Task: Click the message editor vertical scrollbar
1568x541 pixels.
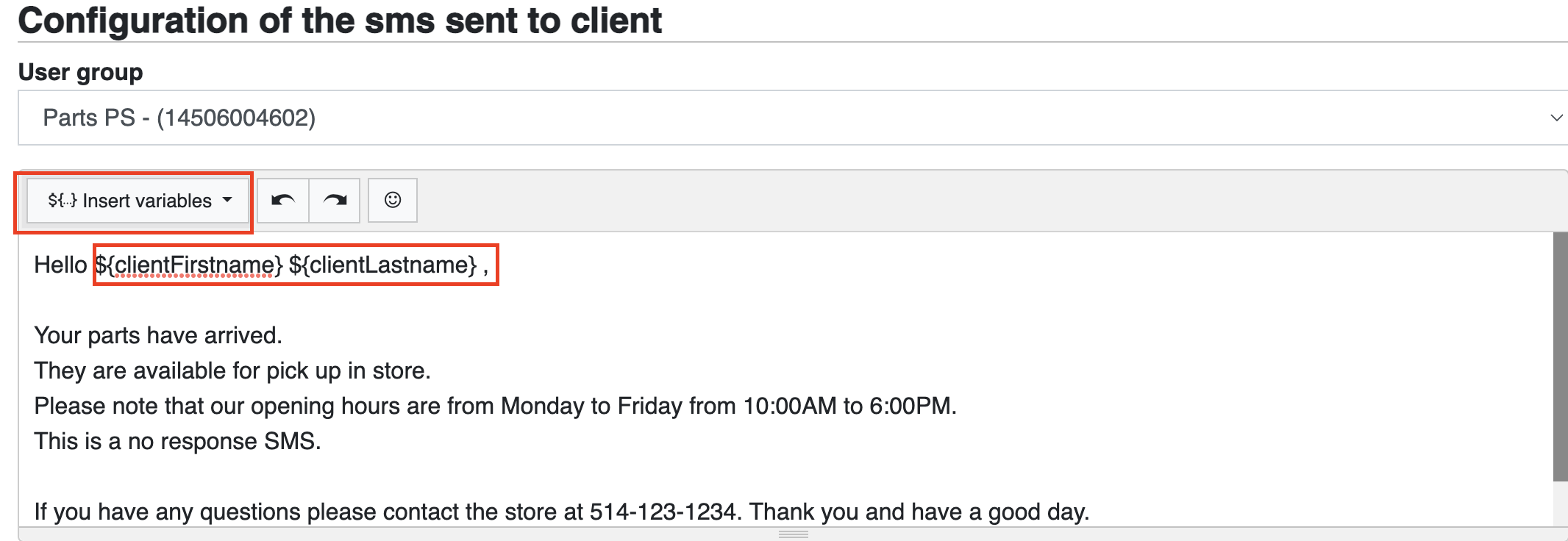Action: coord(1560,357)
